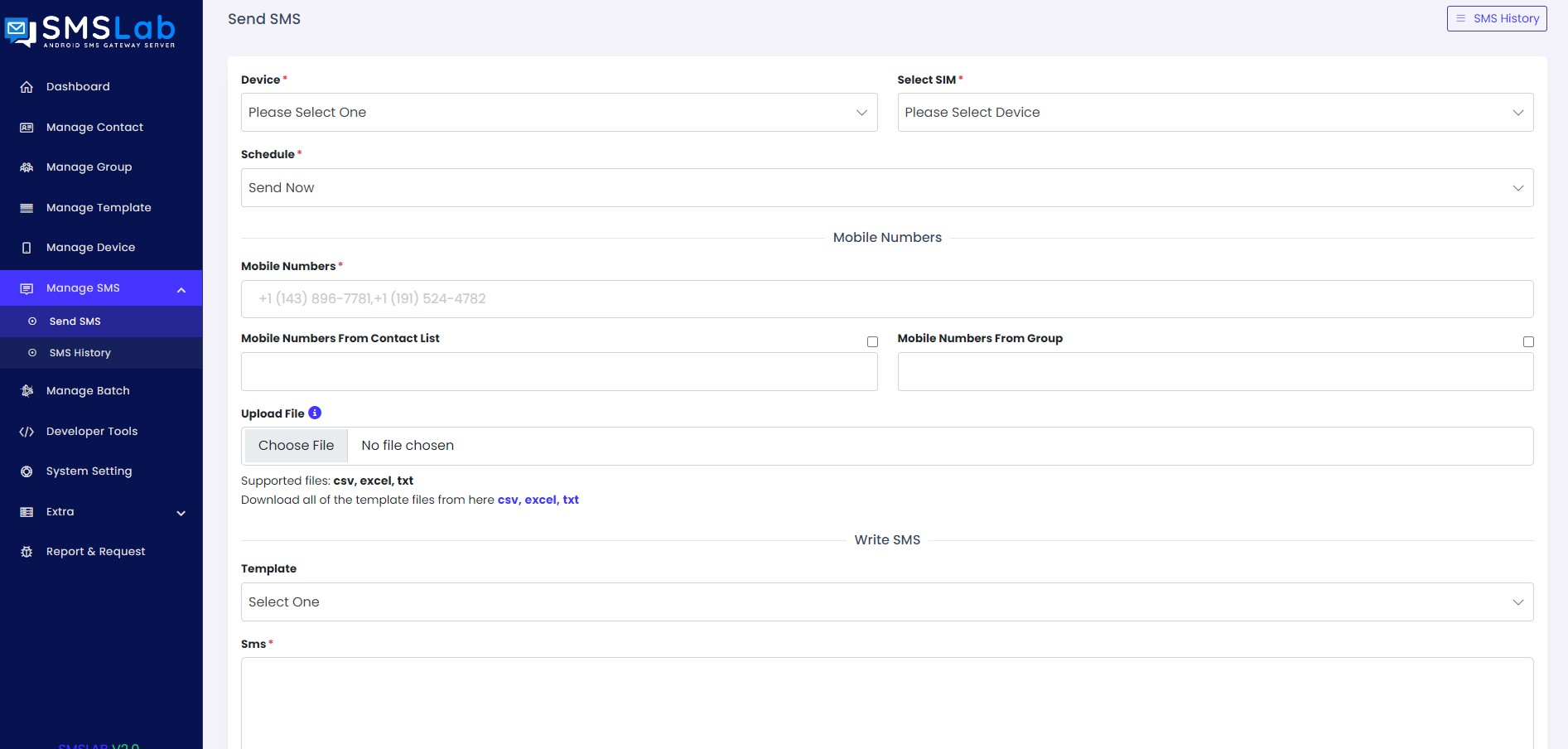
Task: Click the Developer Tools code icon
Action: click(27, 432)
